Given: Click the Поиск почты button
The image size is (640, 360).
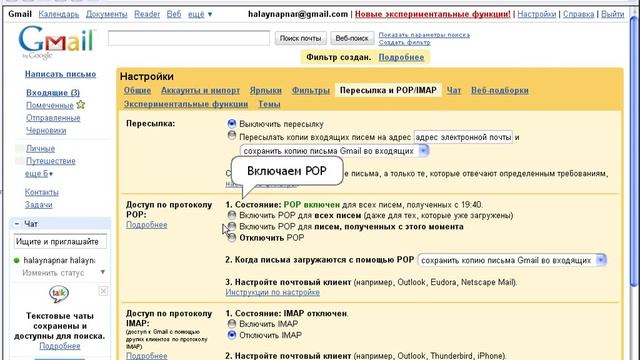Looking at the screenshot, I should [x=300, y=38].
